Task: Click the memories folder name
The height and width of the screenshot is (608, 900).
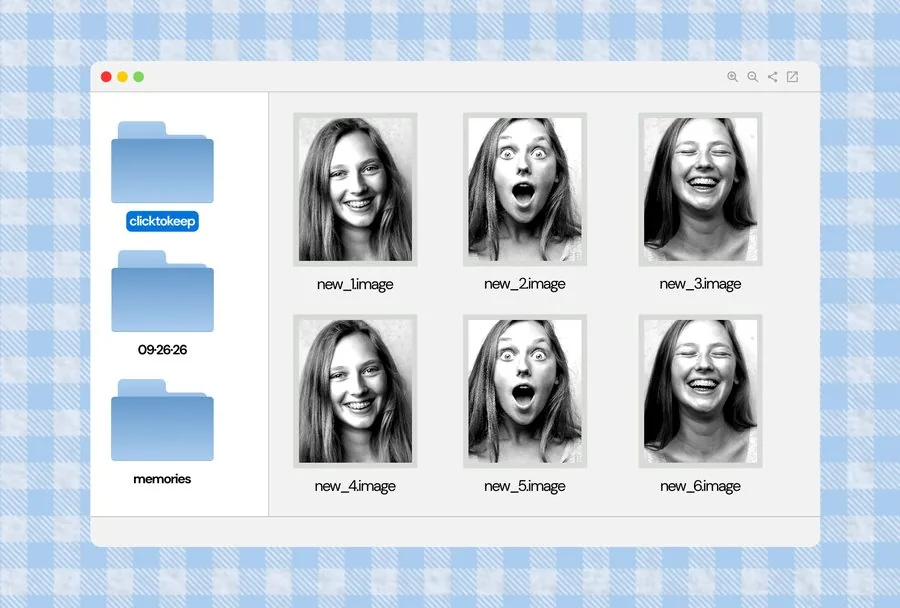Action: 162,479
